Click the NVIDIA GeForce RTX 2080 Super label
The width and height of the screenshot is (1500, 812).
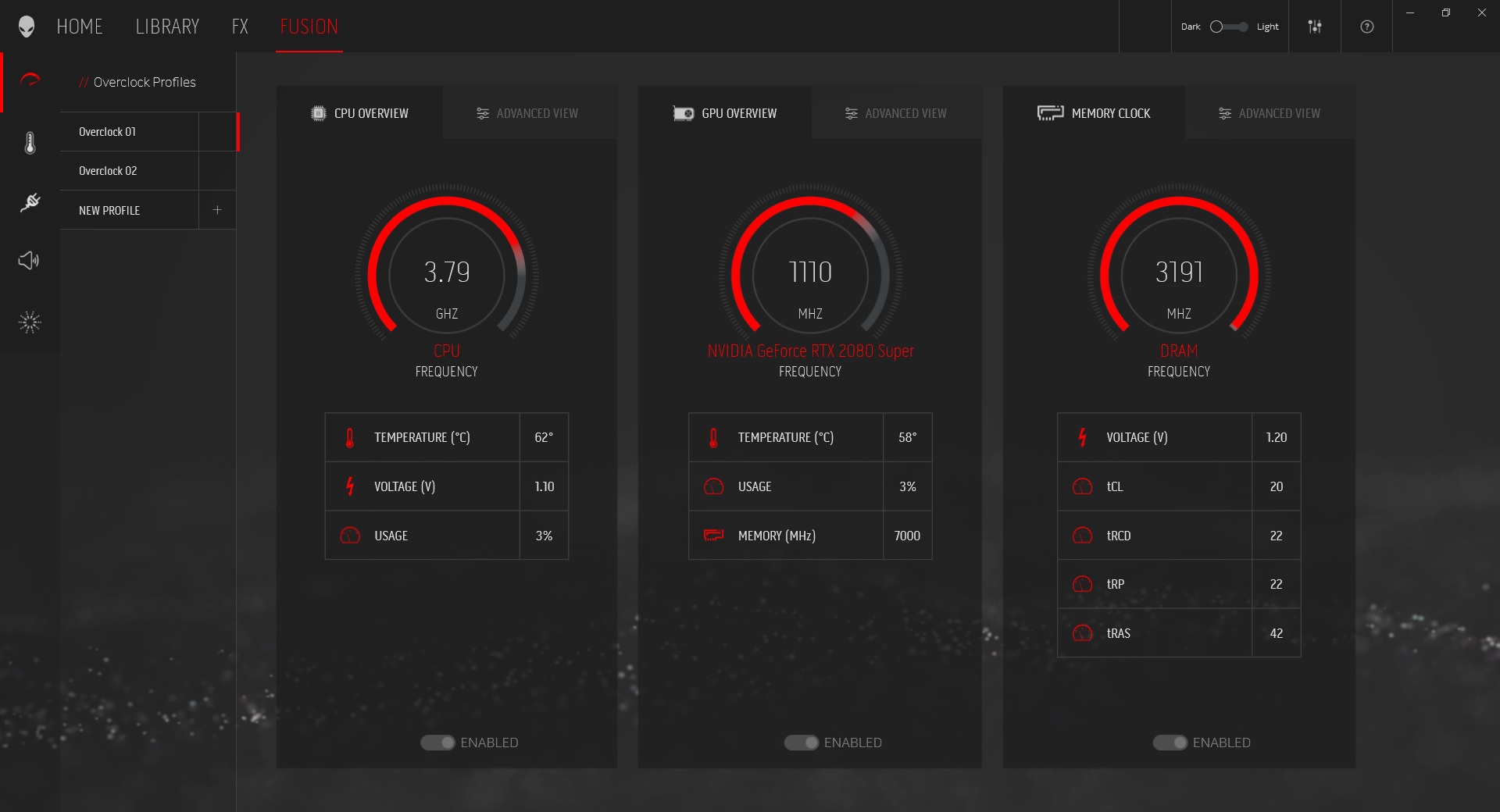point(810,351)
